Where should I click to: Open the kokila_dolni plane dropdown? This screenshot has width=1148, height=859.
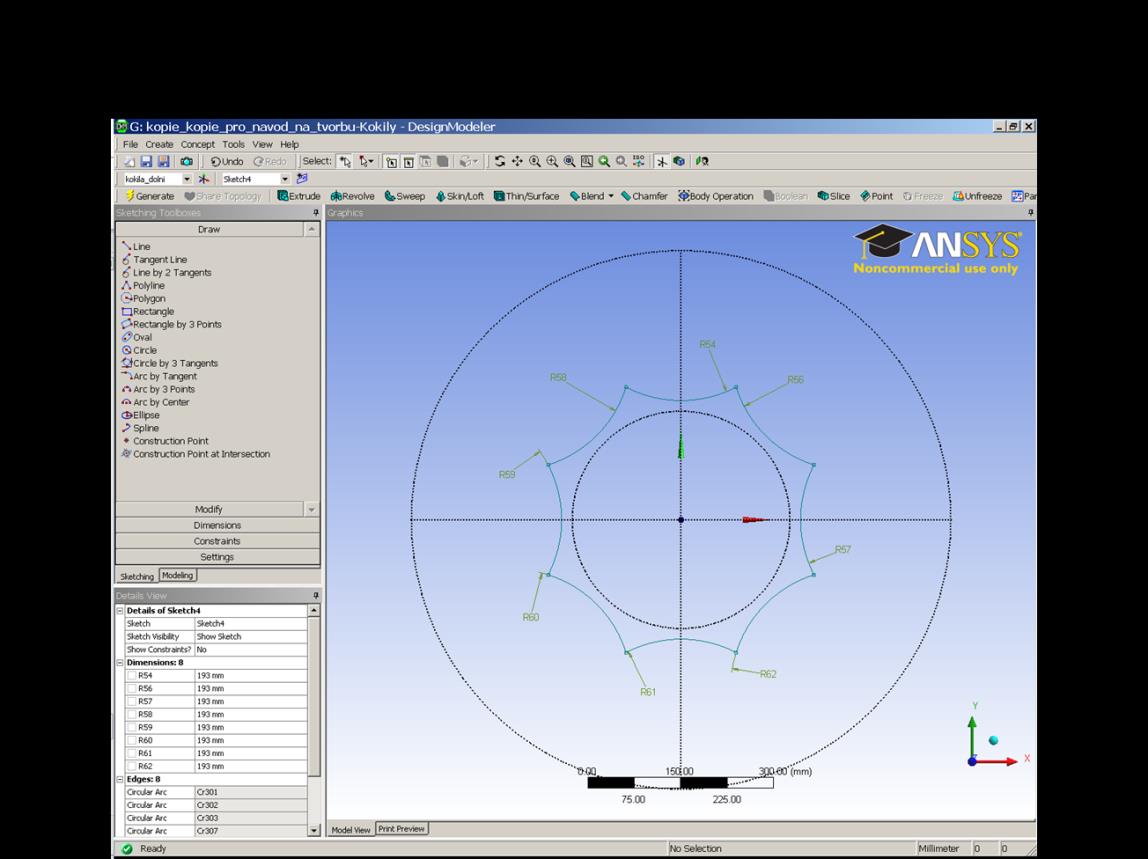pos(187,179)
